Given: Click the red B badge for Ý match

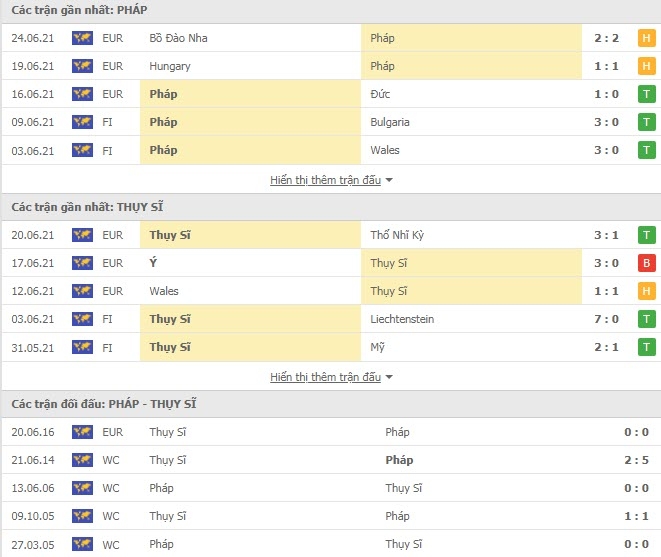Looking at the screenshot, I should coord(646,263).
